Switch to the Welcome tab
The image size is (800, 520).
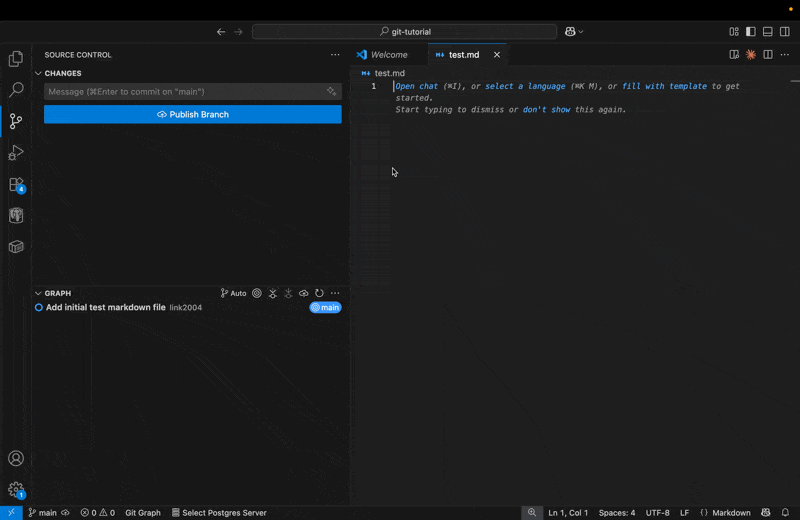(x=389, y=55)
